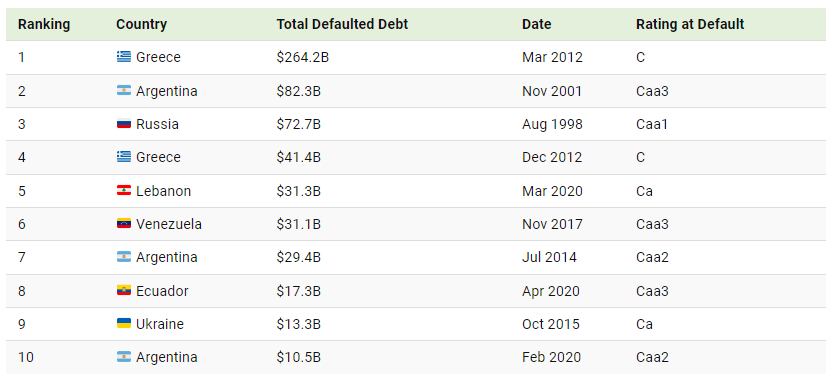Select the Ranking column header
833x383 pixels.
tap(44, 24)
